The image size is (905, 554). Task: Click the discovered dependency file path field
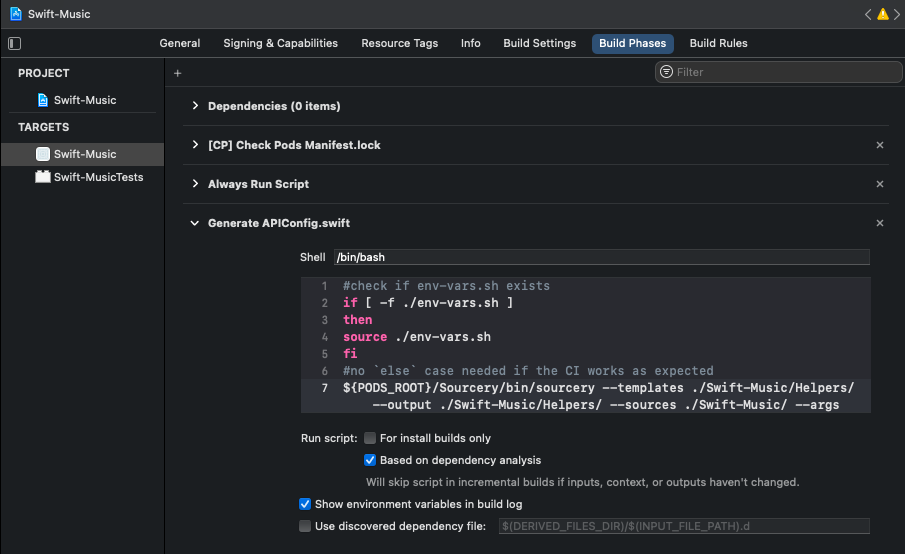[685, 526]
